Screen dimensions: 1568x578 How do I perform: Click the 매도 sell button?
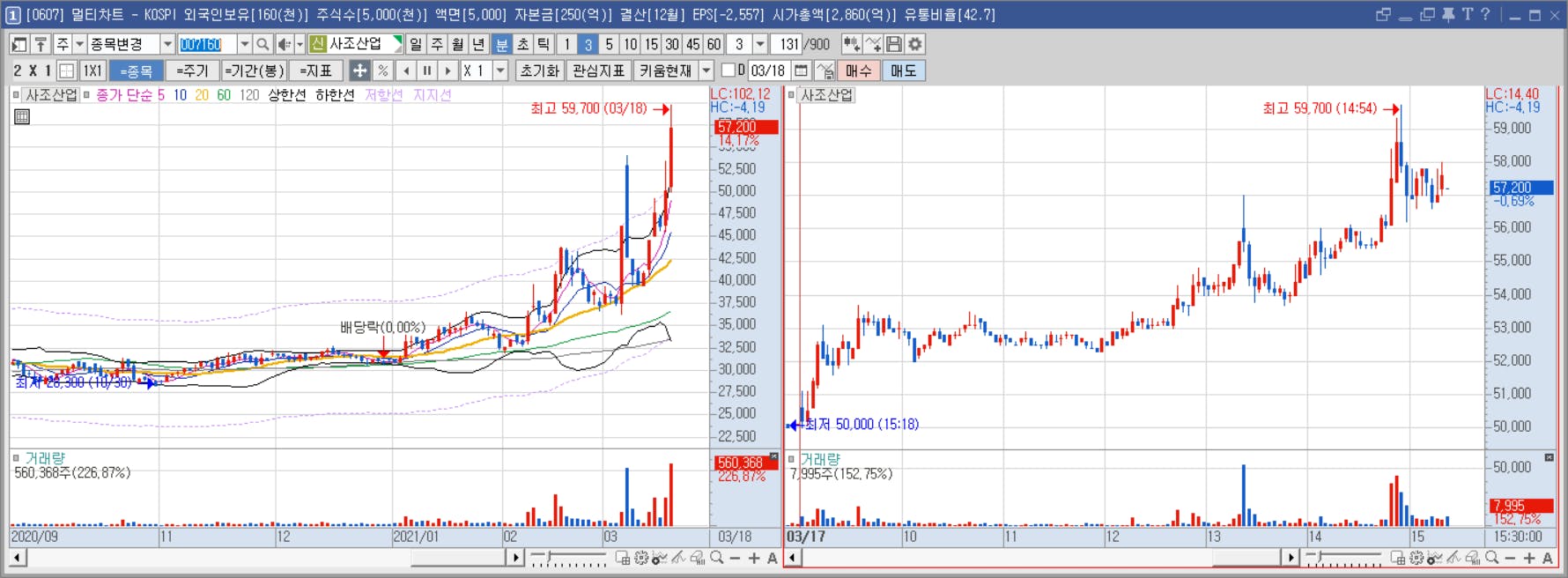point(903,70)
